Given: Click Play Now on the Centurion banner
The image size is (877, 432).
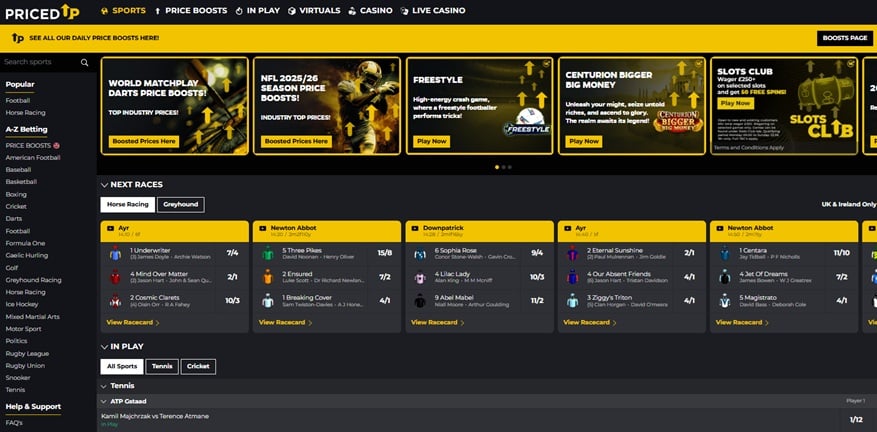Looking at the screenshot, I should [583, 142].
